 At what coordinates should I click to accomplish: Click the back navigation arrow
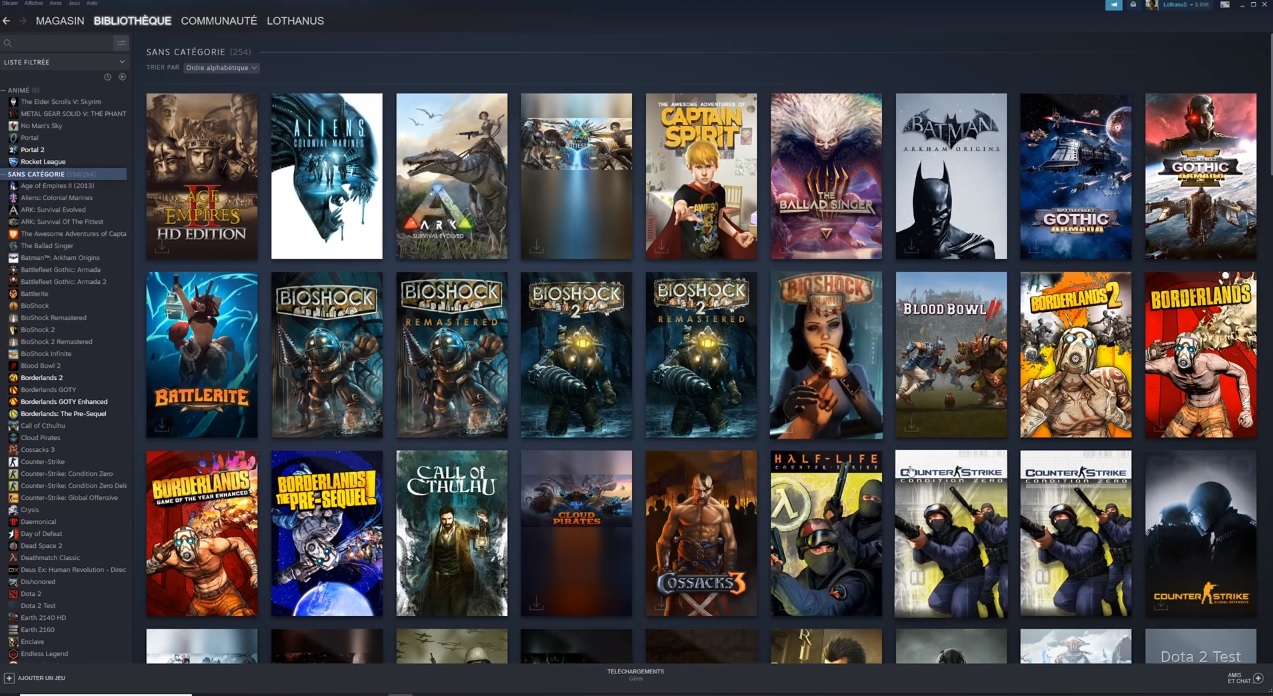coord(7,21)
